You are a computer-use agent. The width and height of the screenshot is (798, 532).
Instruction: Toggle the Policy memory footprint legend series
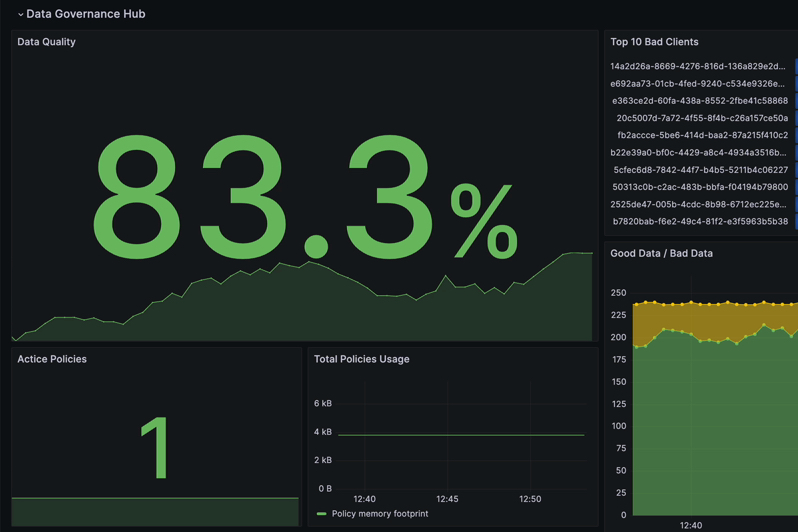point(380,514)
